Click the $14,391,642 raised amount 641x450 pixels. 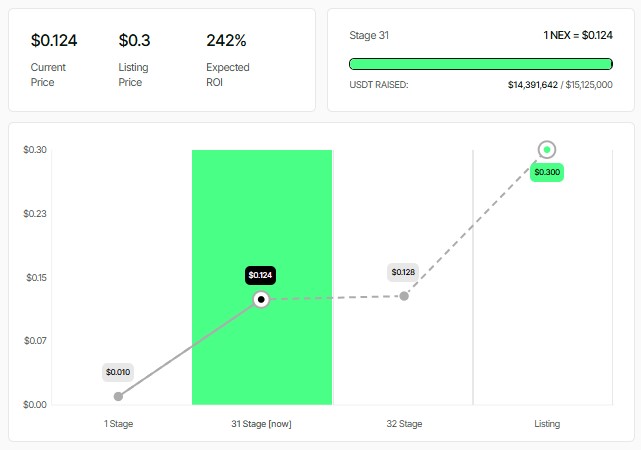(x=534, y=85)
